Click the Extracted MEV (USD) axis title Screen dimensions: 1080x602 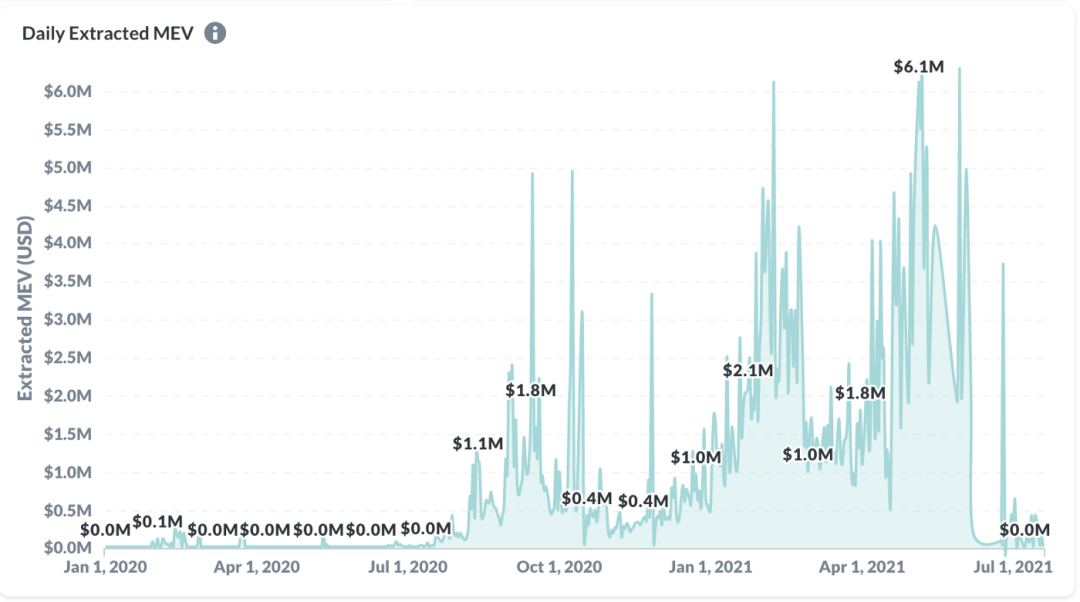pyautogui.click(x=25, y=308)
